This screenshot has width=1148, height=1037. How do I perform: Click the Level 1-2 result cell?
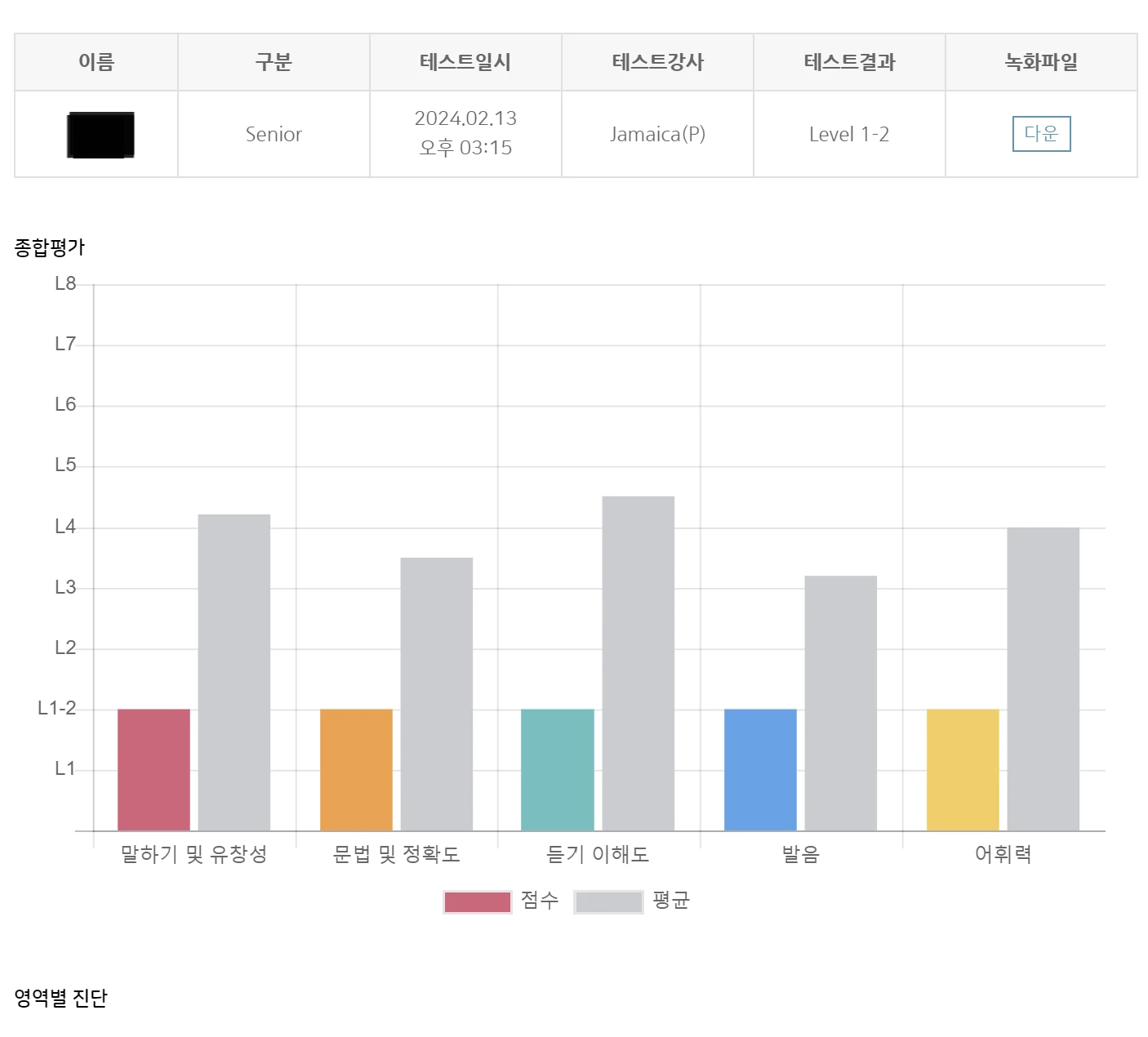point(849,133)
